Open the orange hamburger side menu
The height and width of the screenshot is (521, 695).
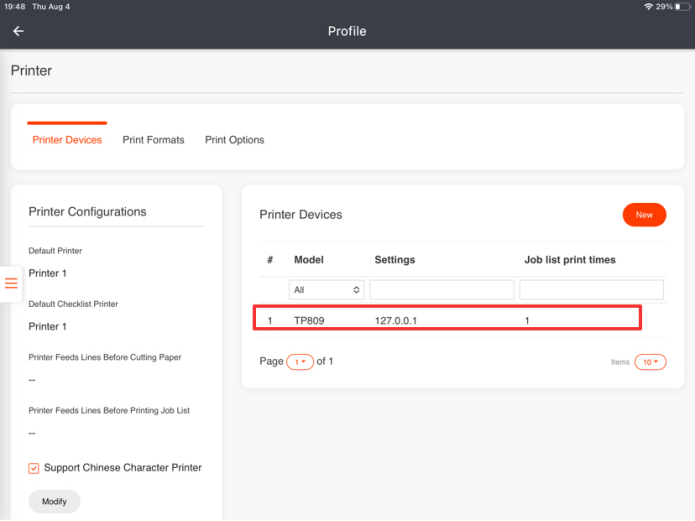pyautogui.click(x=11, y=283)
